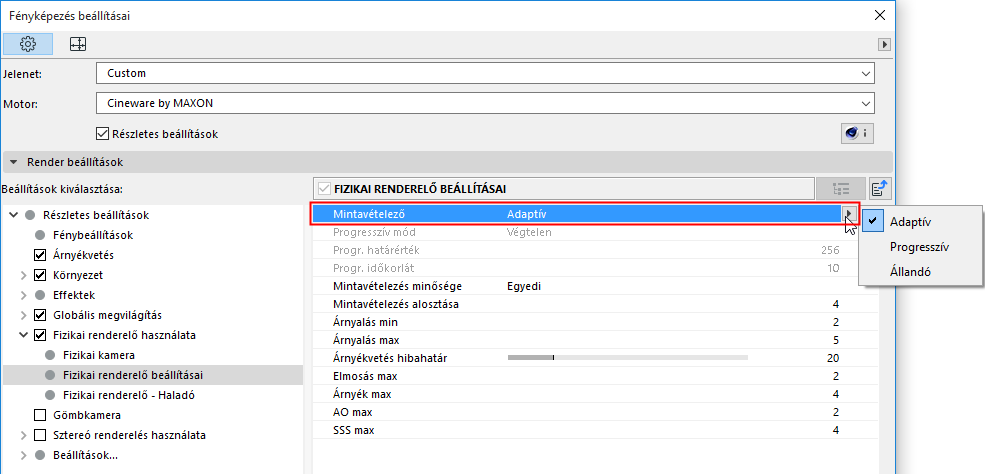Expand the Effektek tree node
This screenshot has height=474, width=985.
pos(23,295)
